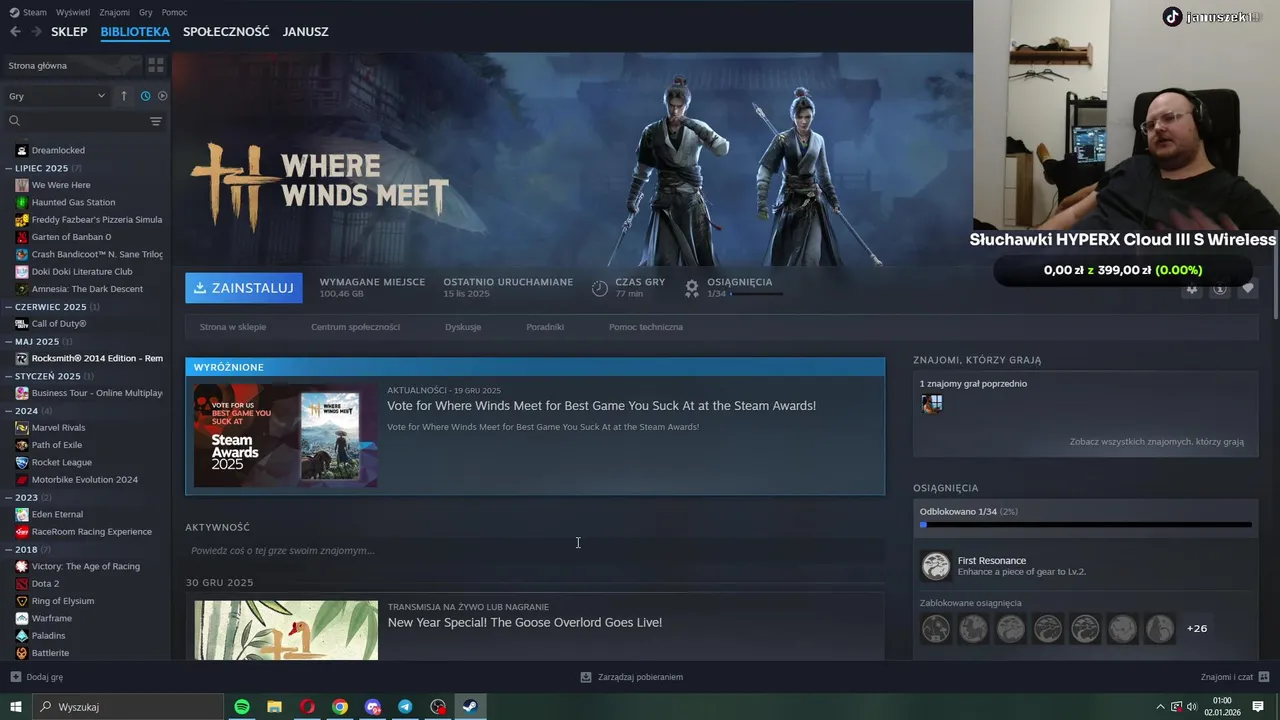Open the library grid view icon
The image size is (1280, 720).
click(156, 65)
